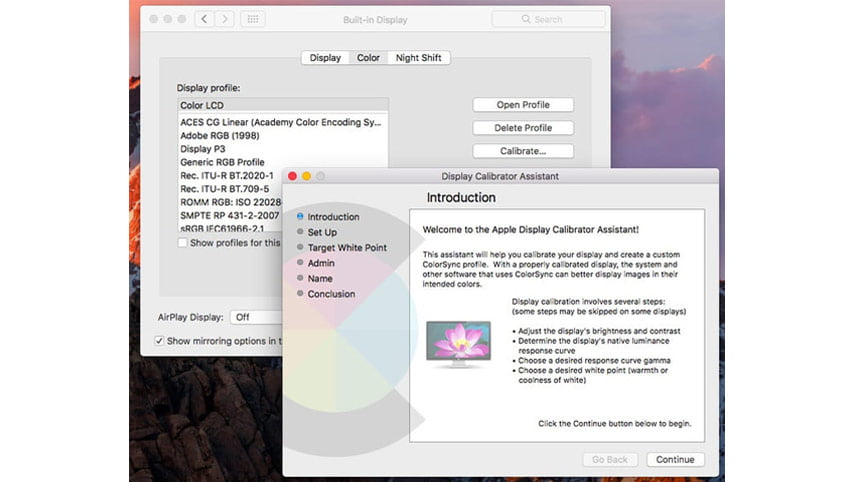Screen dimensions: 856x482
Task: Select ROMM RGB: ISO 22028 profile
Action: click(x=230, y=202)
